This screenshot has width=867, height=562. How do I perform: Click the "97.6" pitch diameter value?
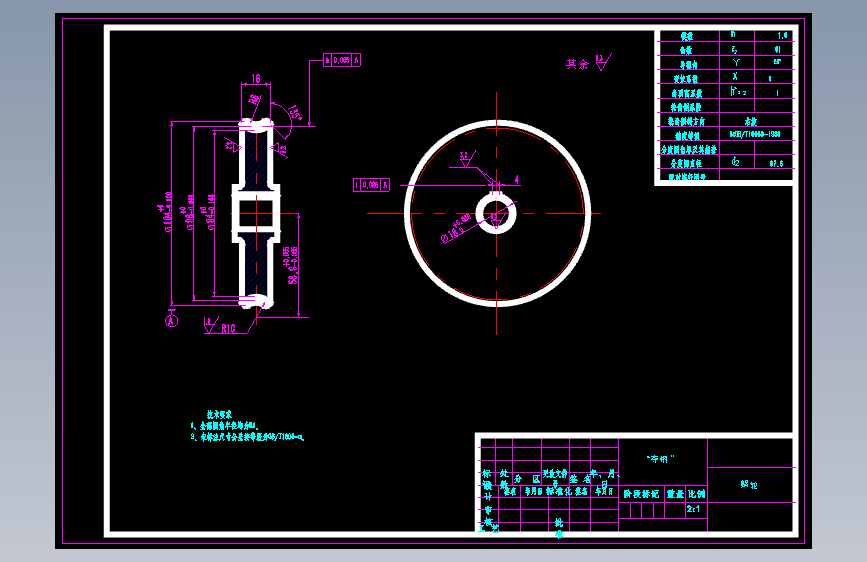776,164
